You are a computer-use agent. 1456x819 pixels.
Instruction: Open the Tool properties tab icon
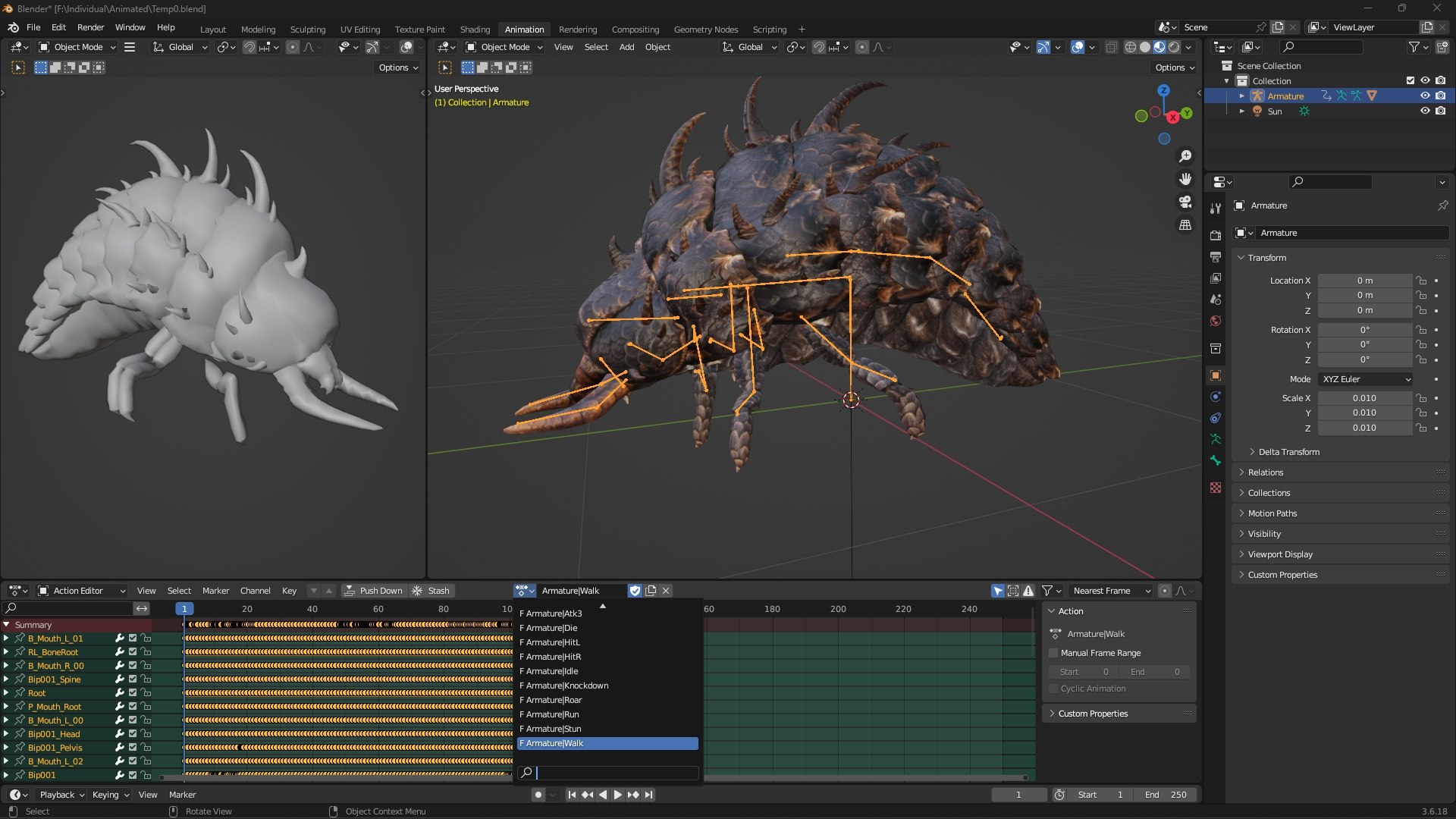click(1216, 209)
